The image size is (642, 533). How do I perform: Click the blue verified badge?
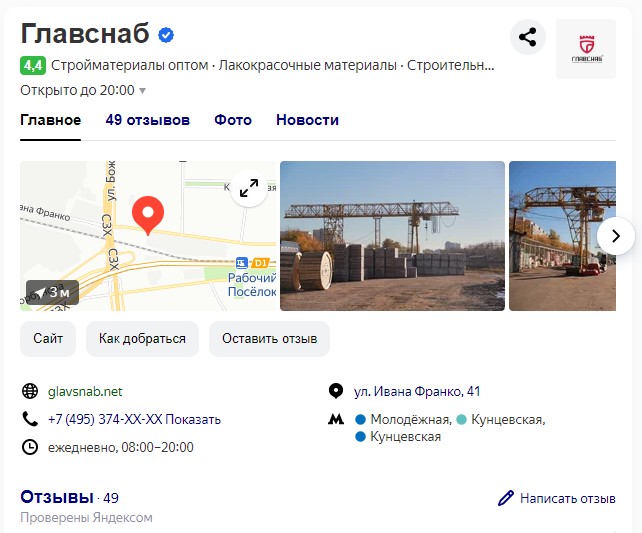click(166, 35)
